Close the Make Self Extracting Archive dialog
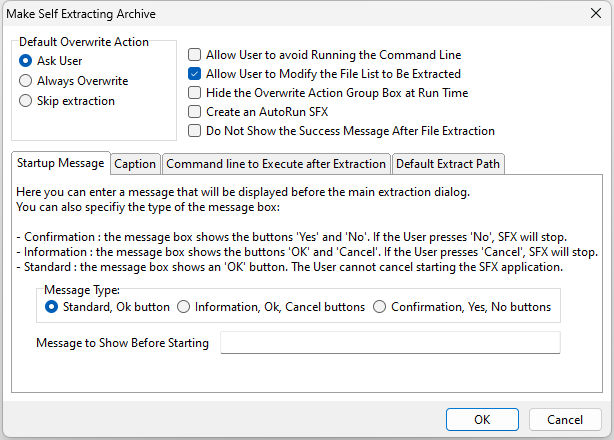614x440 pixels. [596, 13]
